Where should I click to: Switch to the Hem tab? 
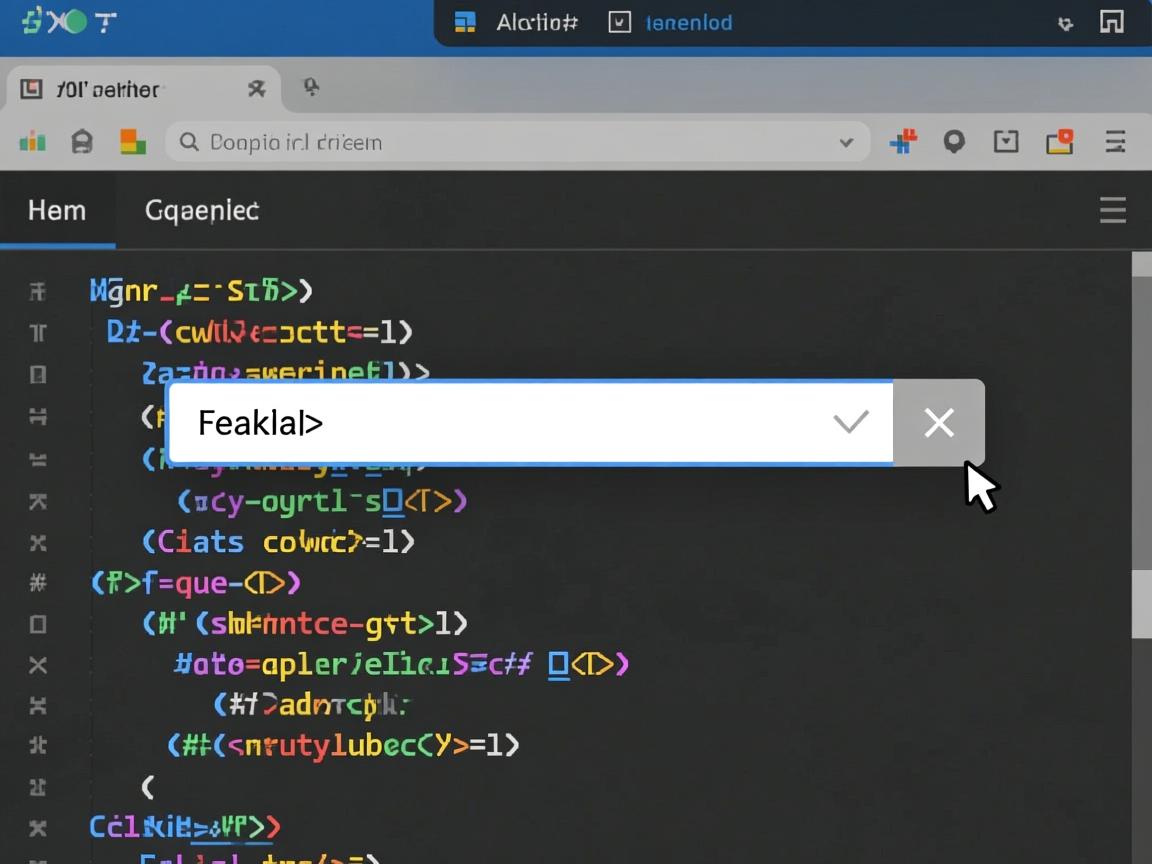[57, 211]
